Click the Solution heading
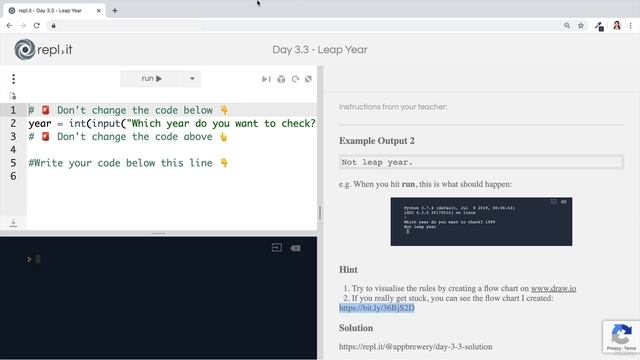 click(x=356, y=328)
